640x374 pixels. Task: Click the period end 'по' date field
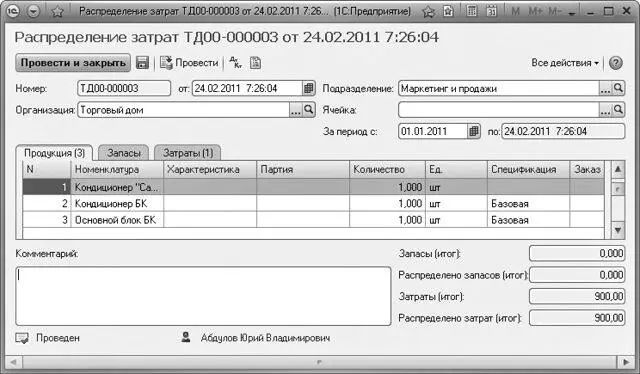563,131
